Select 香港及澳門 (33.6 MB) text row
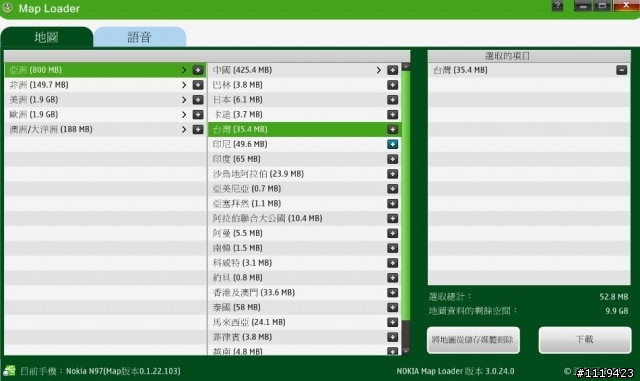Viewport: 640px width, 381px height. point(253,293)
